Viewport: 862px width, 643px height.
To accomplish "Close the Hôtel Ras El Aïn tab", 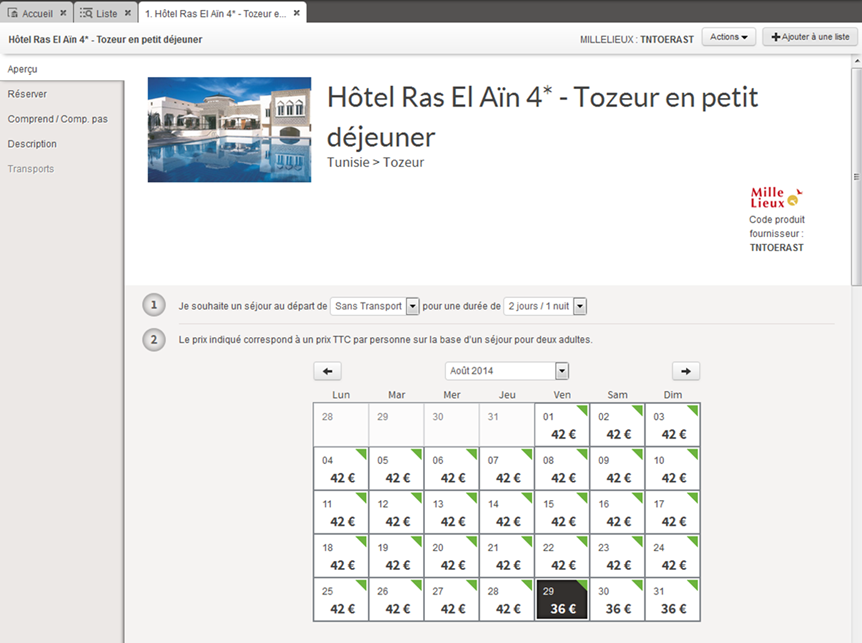I will point(296,13).
